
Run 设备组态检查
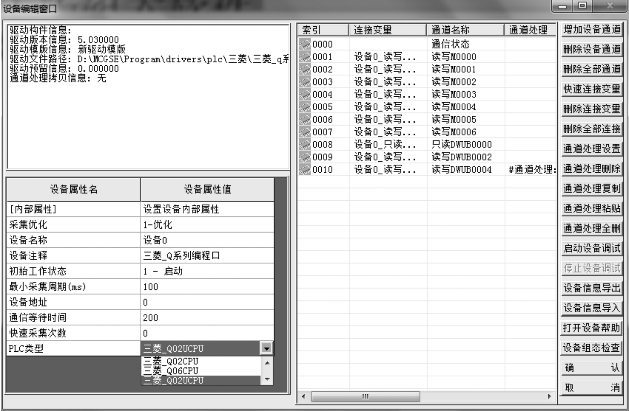coord(592,348)
